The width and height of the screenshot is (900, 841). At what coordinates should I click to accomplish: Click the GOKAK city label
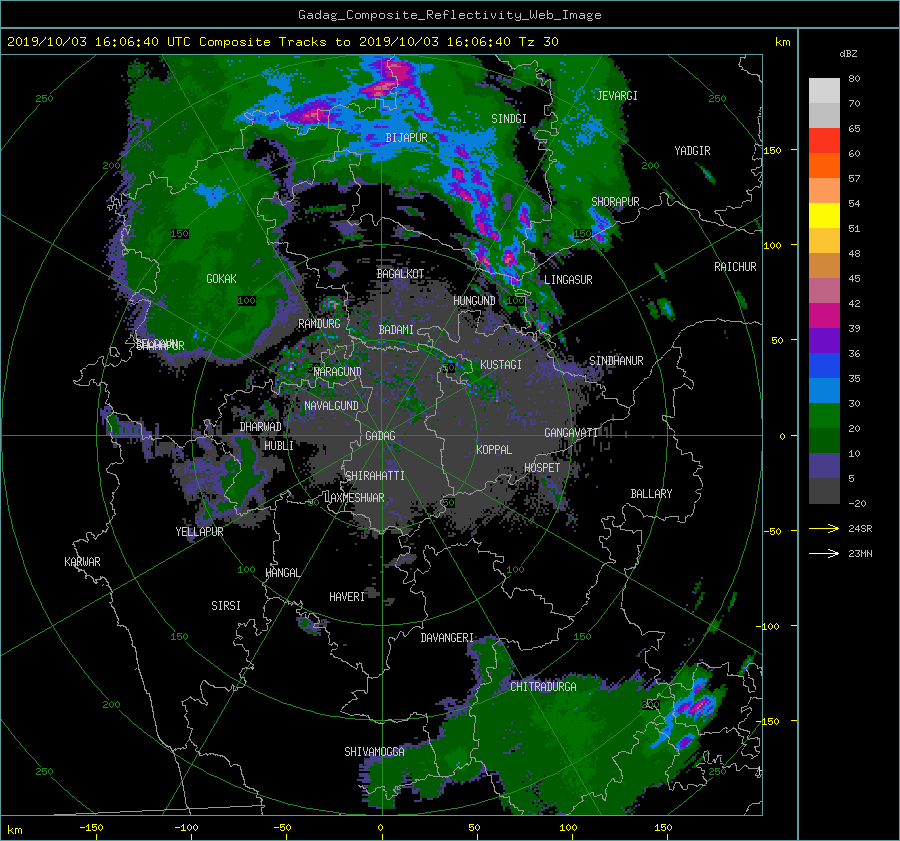(x=222, y=279)
